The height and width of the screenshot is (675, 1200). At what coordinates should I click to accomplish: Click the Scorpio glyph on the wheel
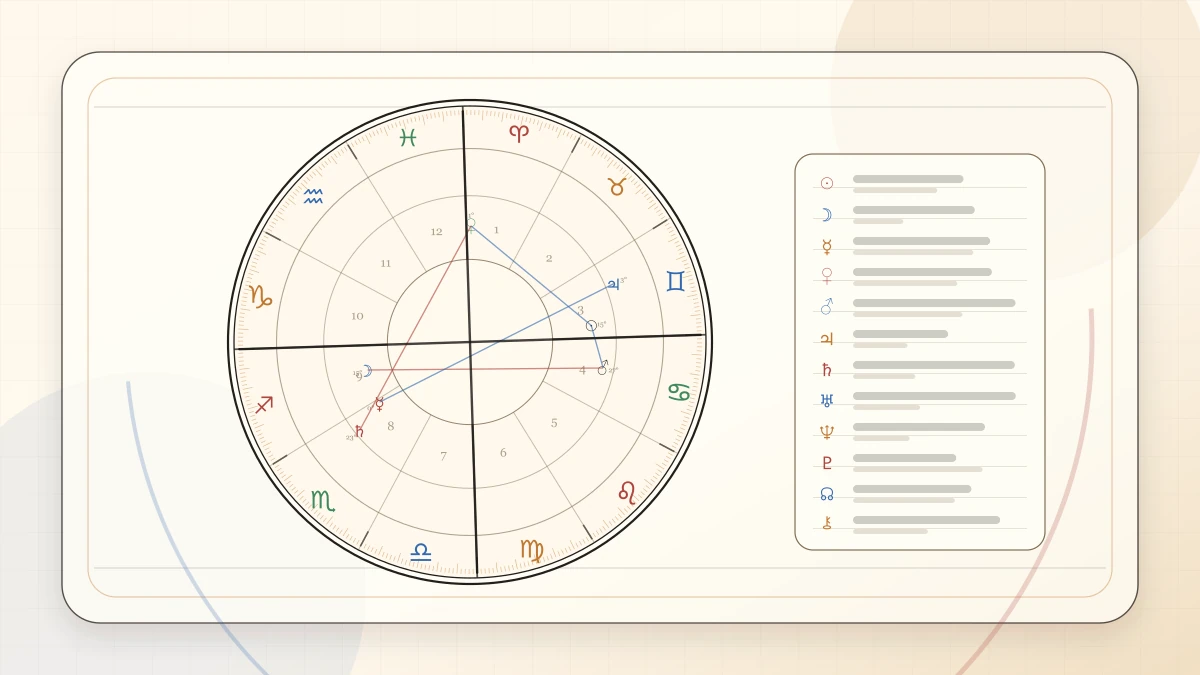(322, 499)
